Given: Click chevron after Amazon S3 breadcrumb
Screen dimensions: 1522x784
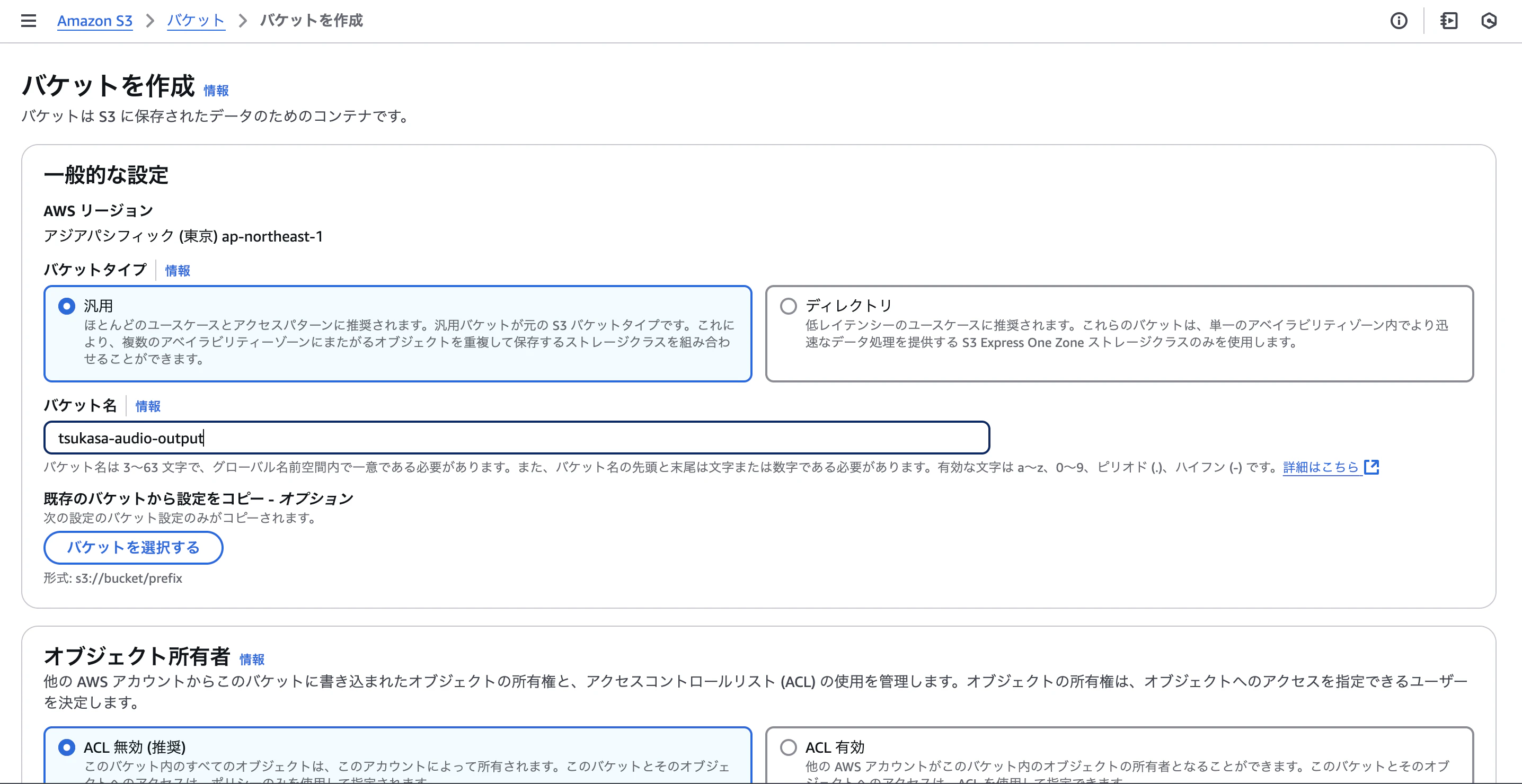Looking at the screenshot, I should [150, 21].
